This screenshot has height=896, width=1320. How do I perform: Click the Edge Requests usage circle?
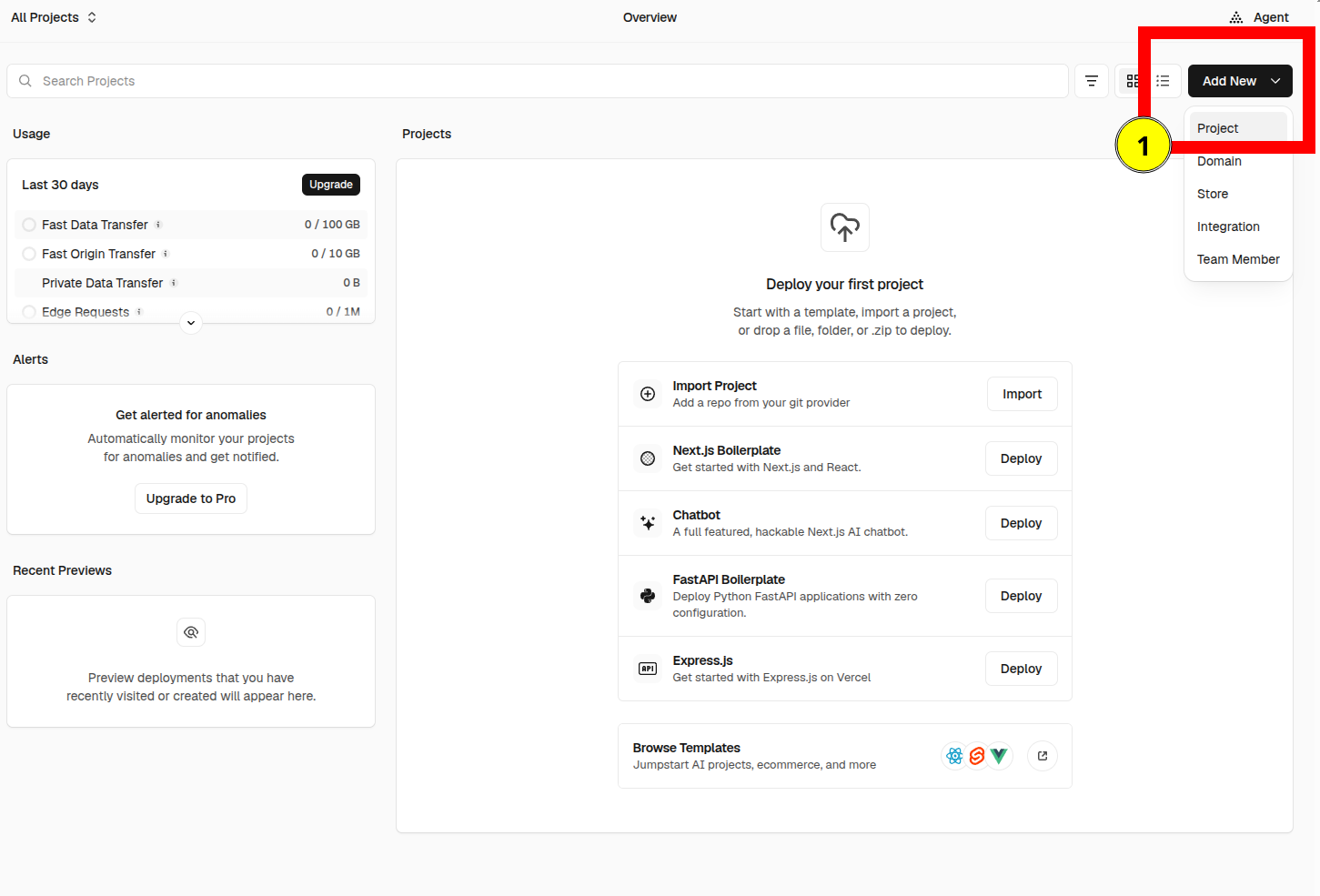point(29,312)
